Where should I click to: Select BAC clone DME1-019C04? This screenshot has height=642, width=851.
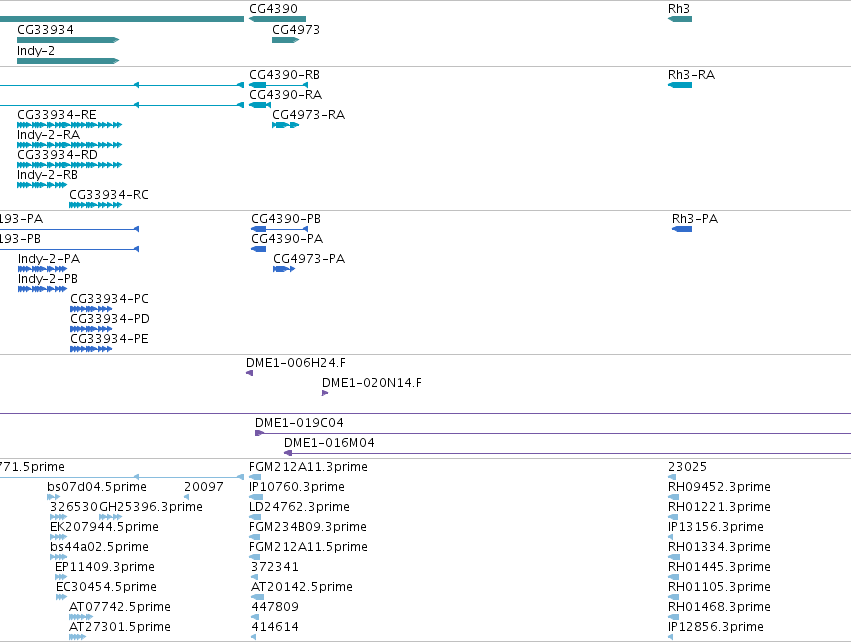pyautogui.click(x=553, y=434)
